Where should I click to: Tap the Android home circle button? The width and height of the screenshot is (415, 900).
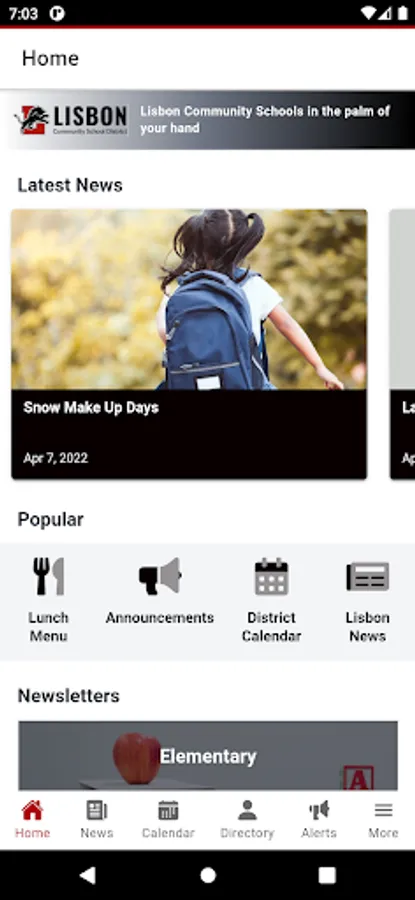tap(208, 875)
